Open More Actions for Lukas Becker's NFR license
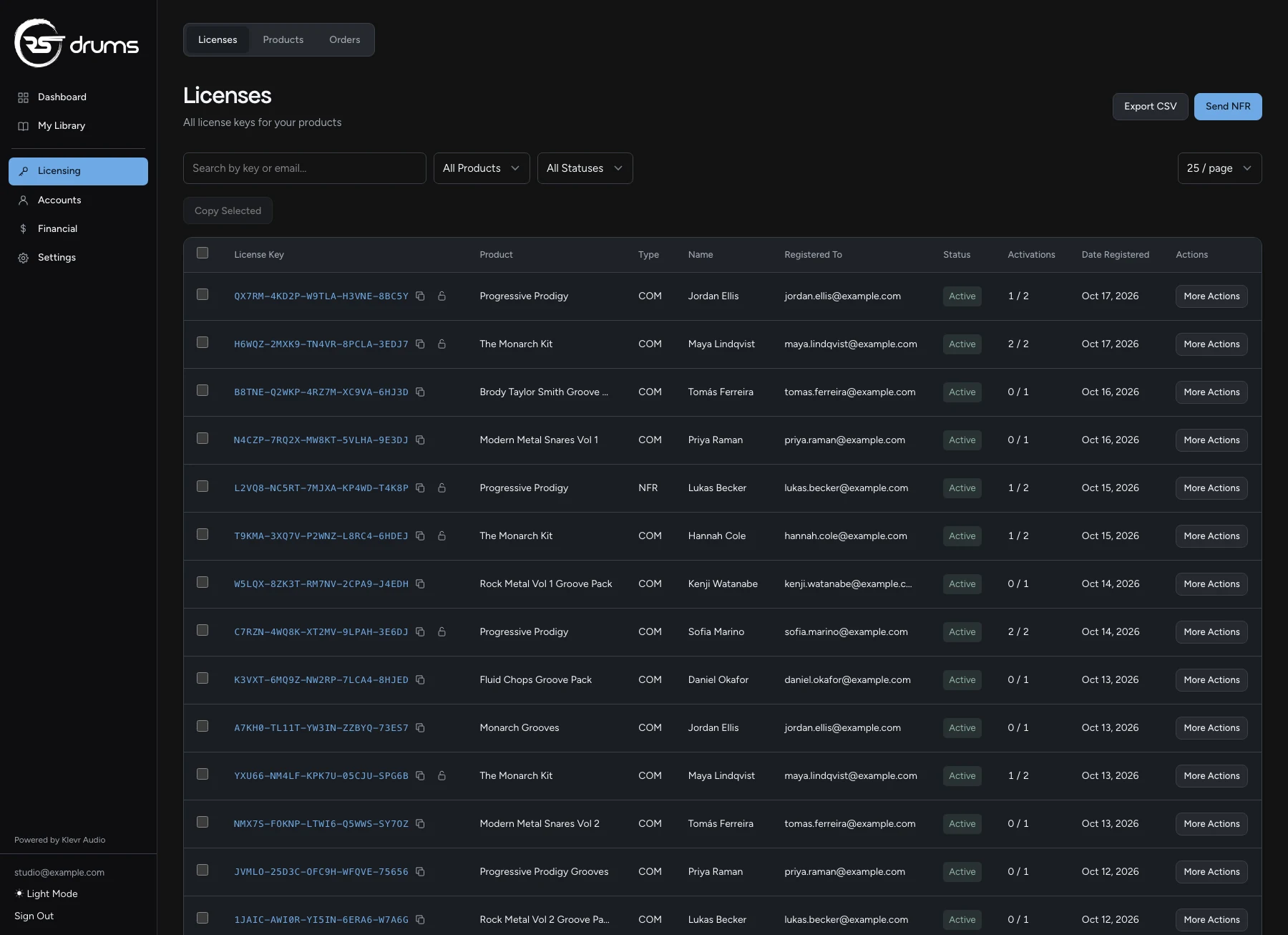Viewport: 1288px width, 935px height. pos(1211,488)
